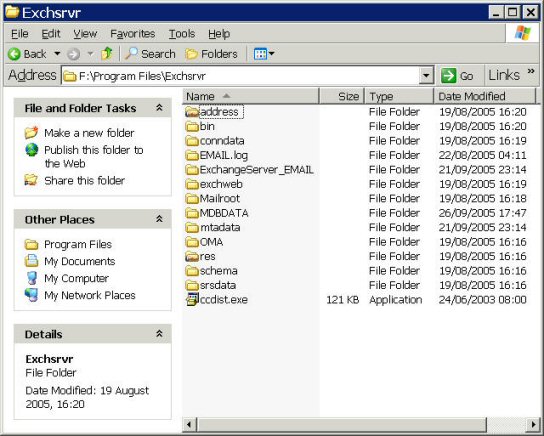
Task: Select the MDBDATA folder
Action: pyautogui.click(x=217, y=213)
